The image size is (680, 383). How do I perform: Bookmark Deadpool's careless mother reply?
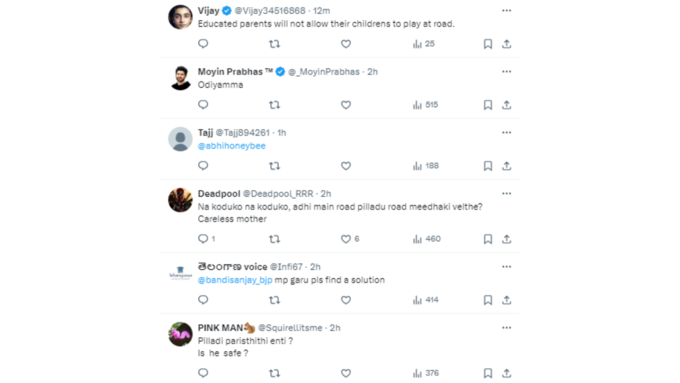[x=488, y=239]
